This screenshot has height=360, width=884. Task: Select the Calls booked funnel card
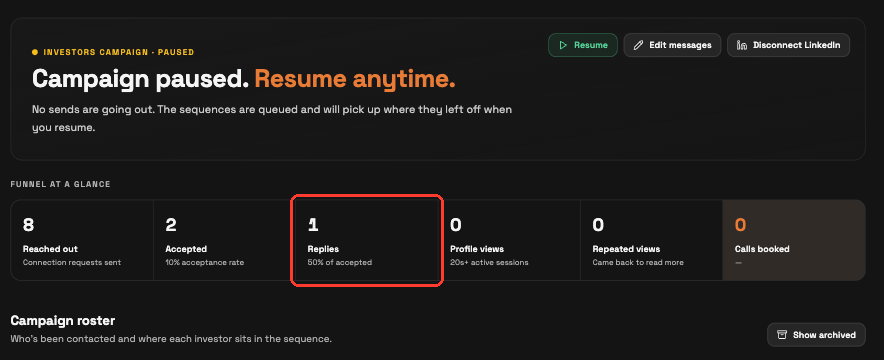794,240
